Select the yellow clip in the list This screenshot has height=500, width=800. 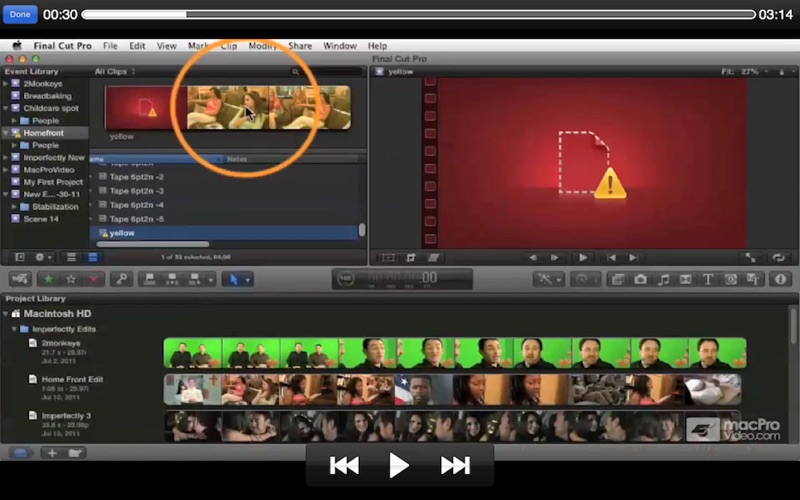[224, 233]
